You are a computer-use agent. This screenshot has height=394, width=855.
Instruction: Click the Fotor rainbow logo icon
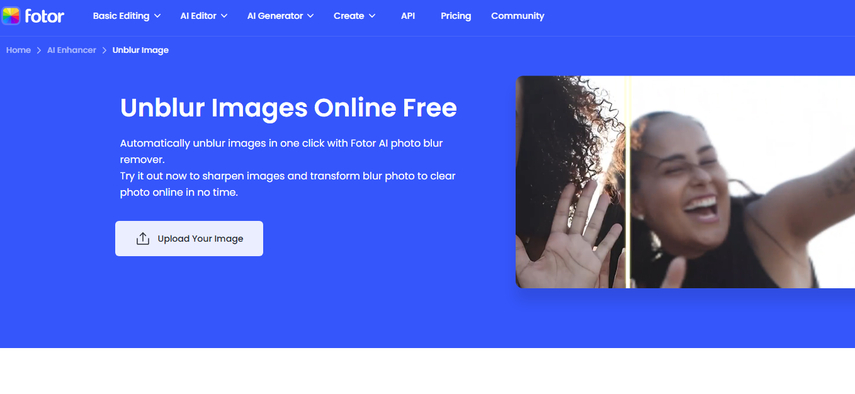[x=11, y=16]
